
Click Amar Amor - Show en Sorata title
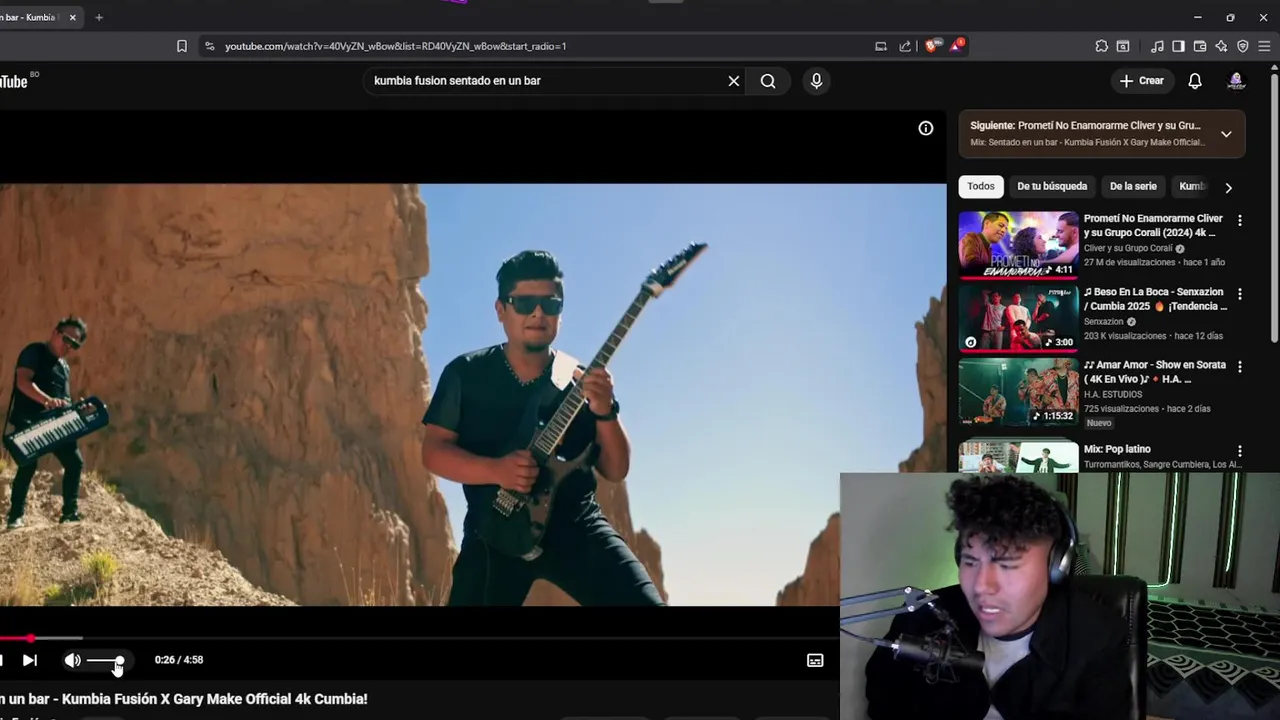tap(1154, 372)
